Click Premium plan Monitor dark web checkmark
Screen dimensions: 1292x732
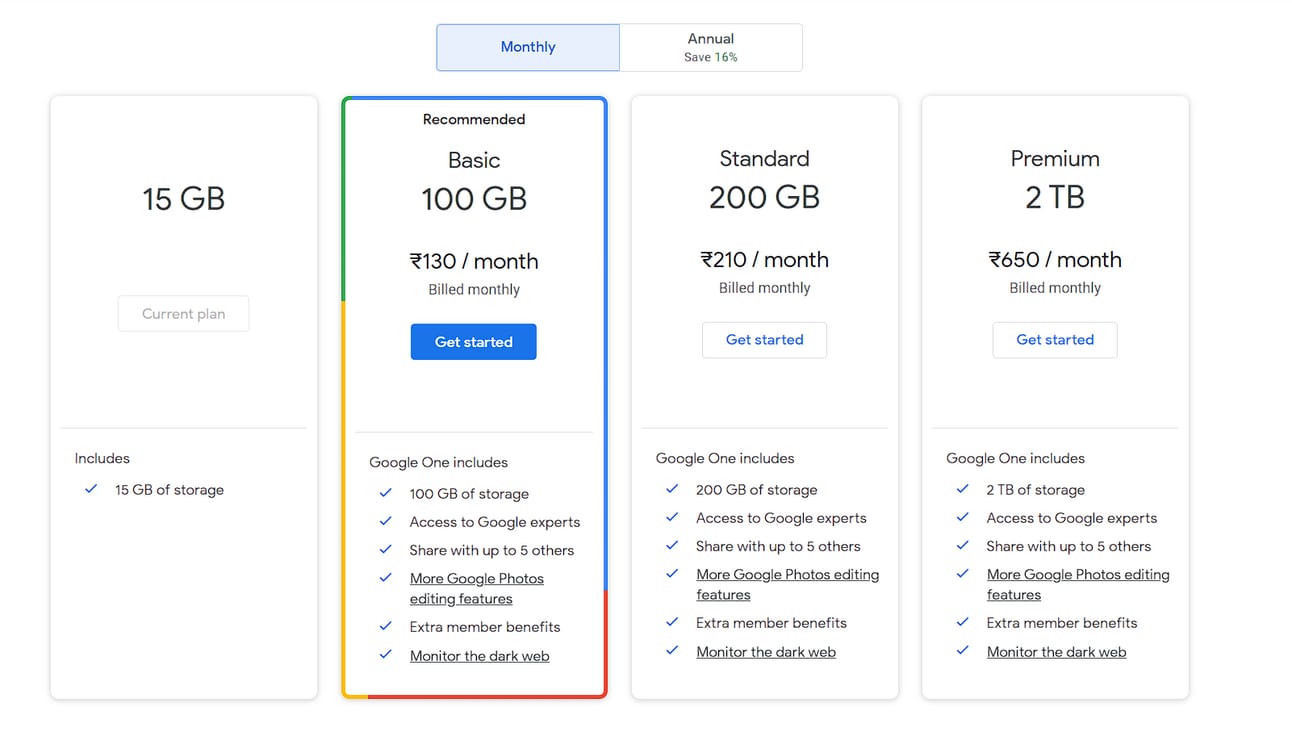[x=962, y=651]
